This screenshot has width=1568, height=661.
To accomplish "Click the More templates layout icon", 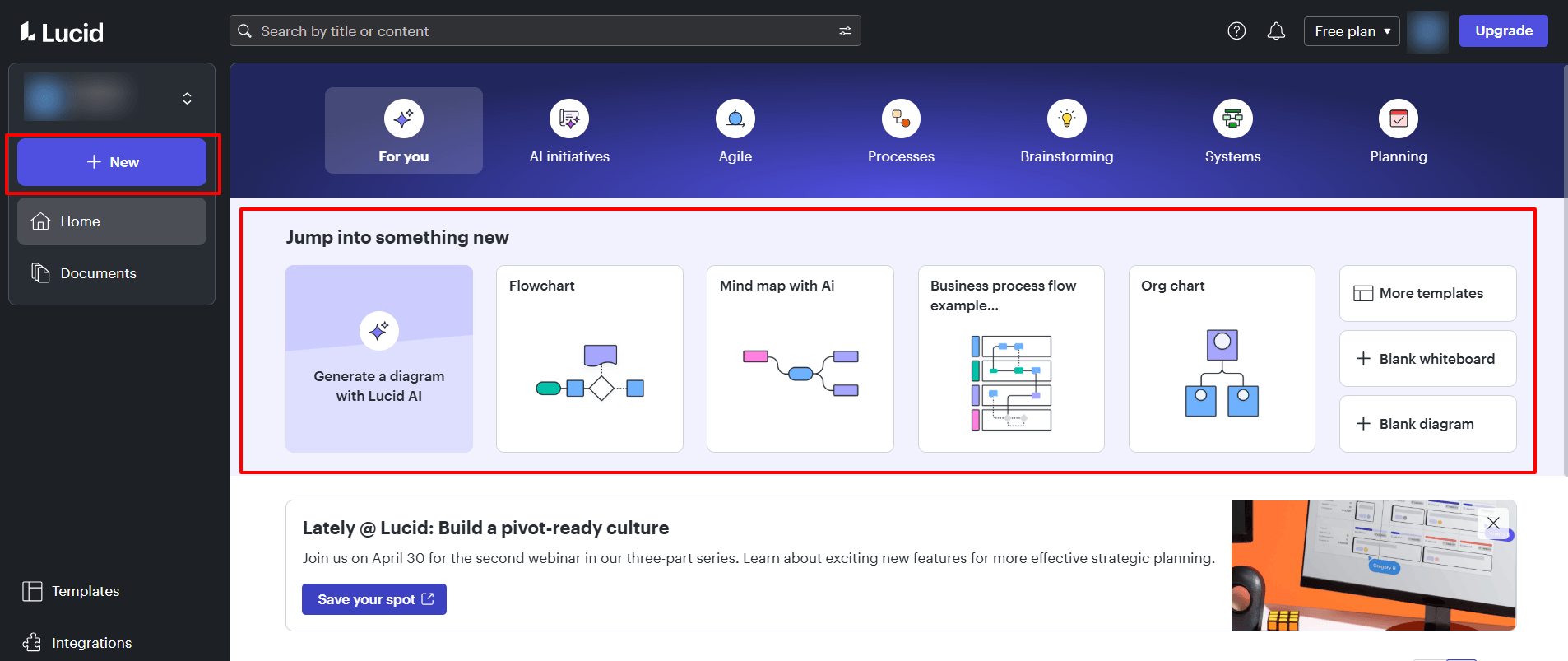I will tap(1363, 294).
